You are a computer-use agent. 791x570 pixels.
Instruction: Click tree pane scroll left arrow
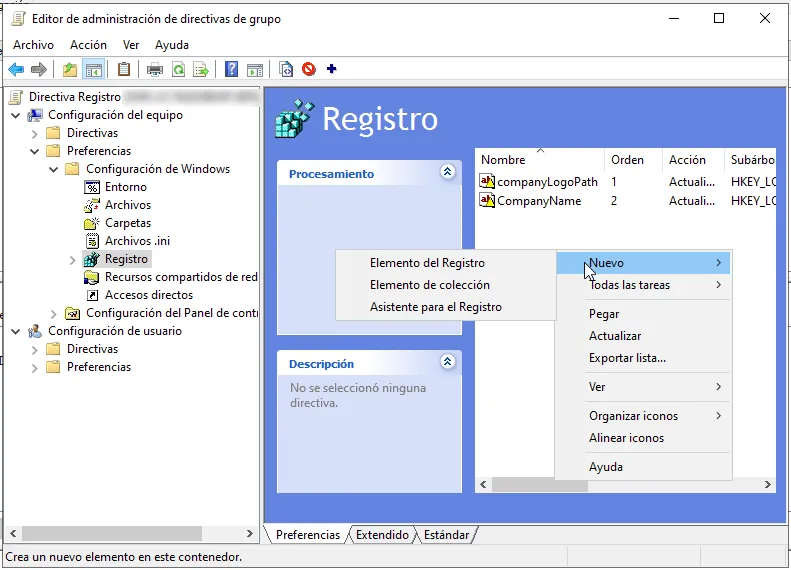13,534
